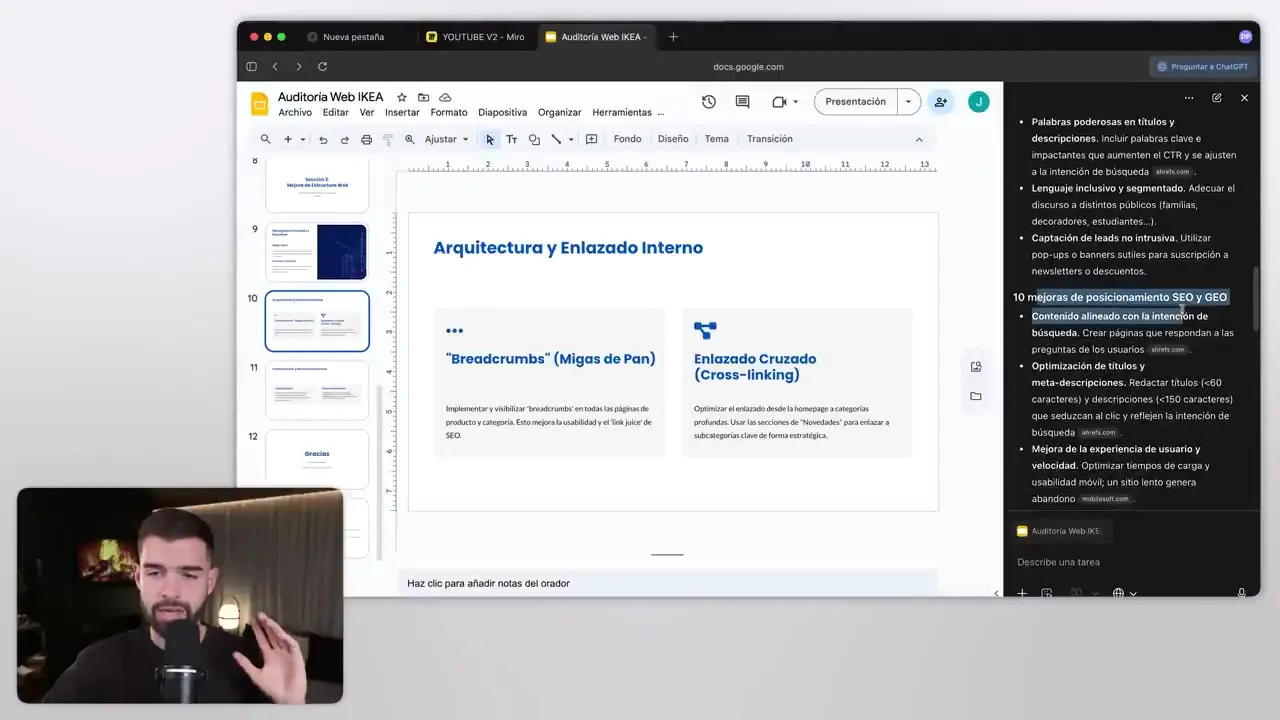The width and height of the screenshot is (1280, 720).
Task: Open the Diapositiva menu
Action: tap(502, 113)
